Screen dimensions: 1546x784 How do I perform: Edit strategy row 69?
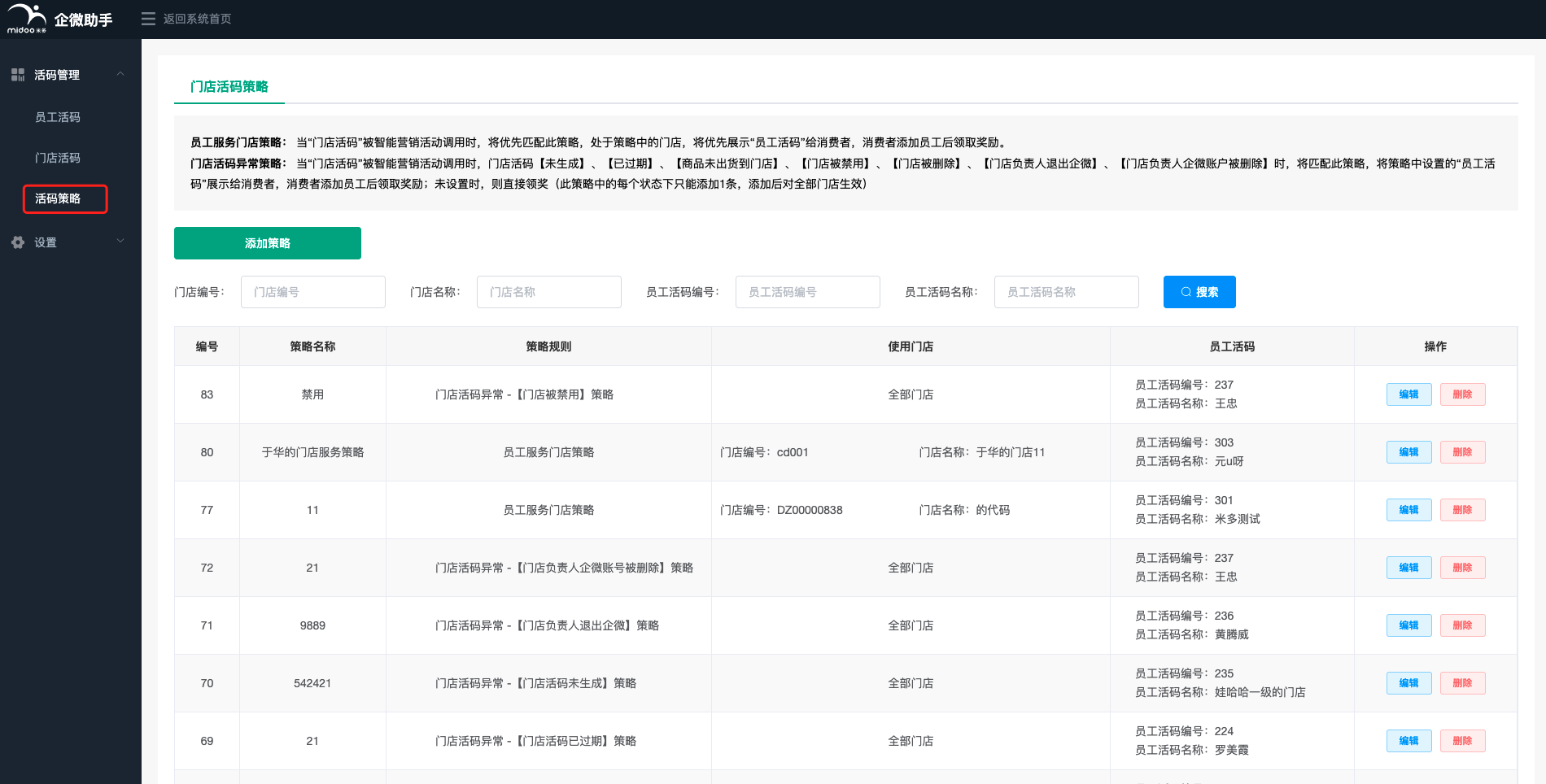(x=1409, y=741)
